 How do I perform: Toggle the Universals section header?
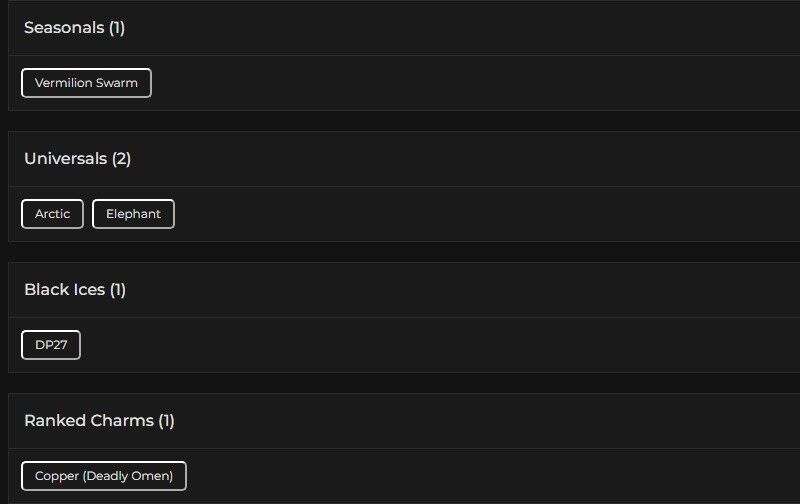point(400,159)
